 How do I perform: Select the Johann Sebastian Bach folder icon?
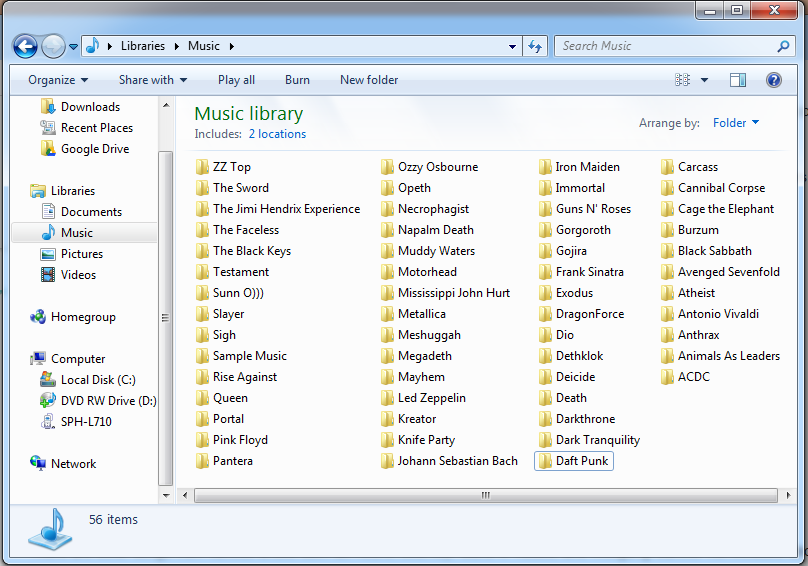(x=387, y=461)
